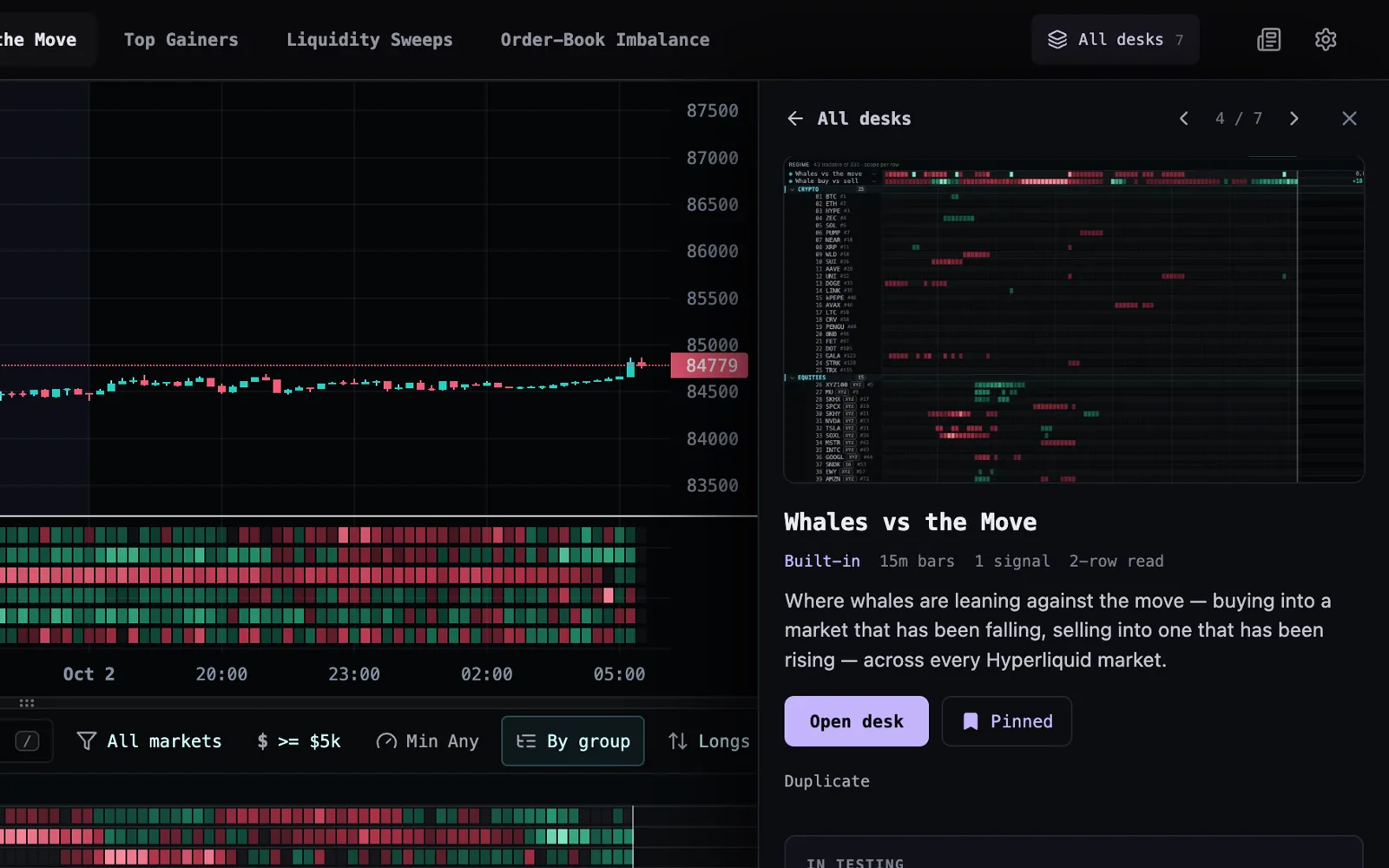Click the Whales vs the Move preview thumbnail

point(1074,319)
